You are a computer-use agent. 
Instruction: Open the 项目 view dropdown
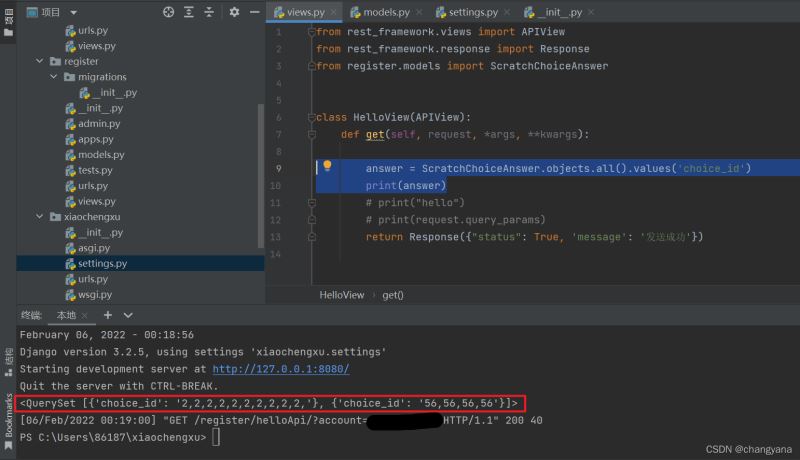(x=74, y=12)
